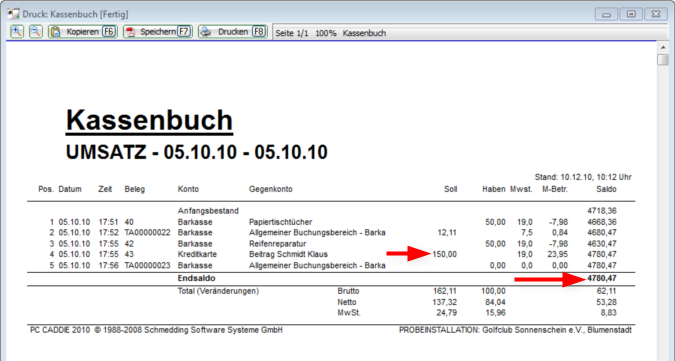Click the Haben column header
The height and width of the screenshot is (361, 675).
pos(494,189)
